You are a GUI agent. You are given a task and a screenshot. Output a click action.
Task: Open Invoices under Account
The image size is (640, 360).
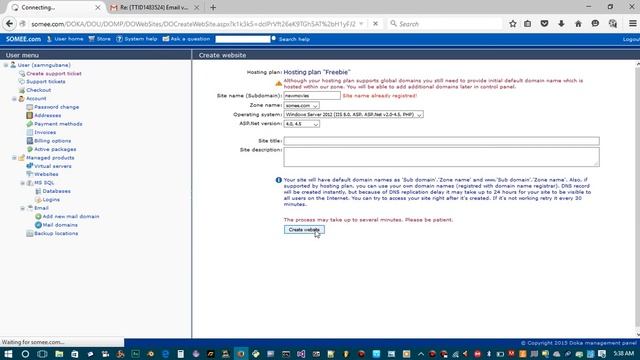45,132
